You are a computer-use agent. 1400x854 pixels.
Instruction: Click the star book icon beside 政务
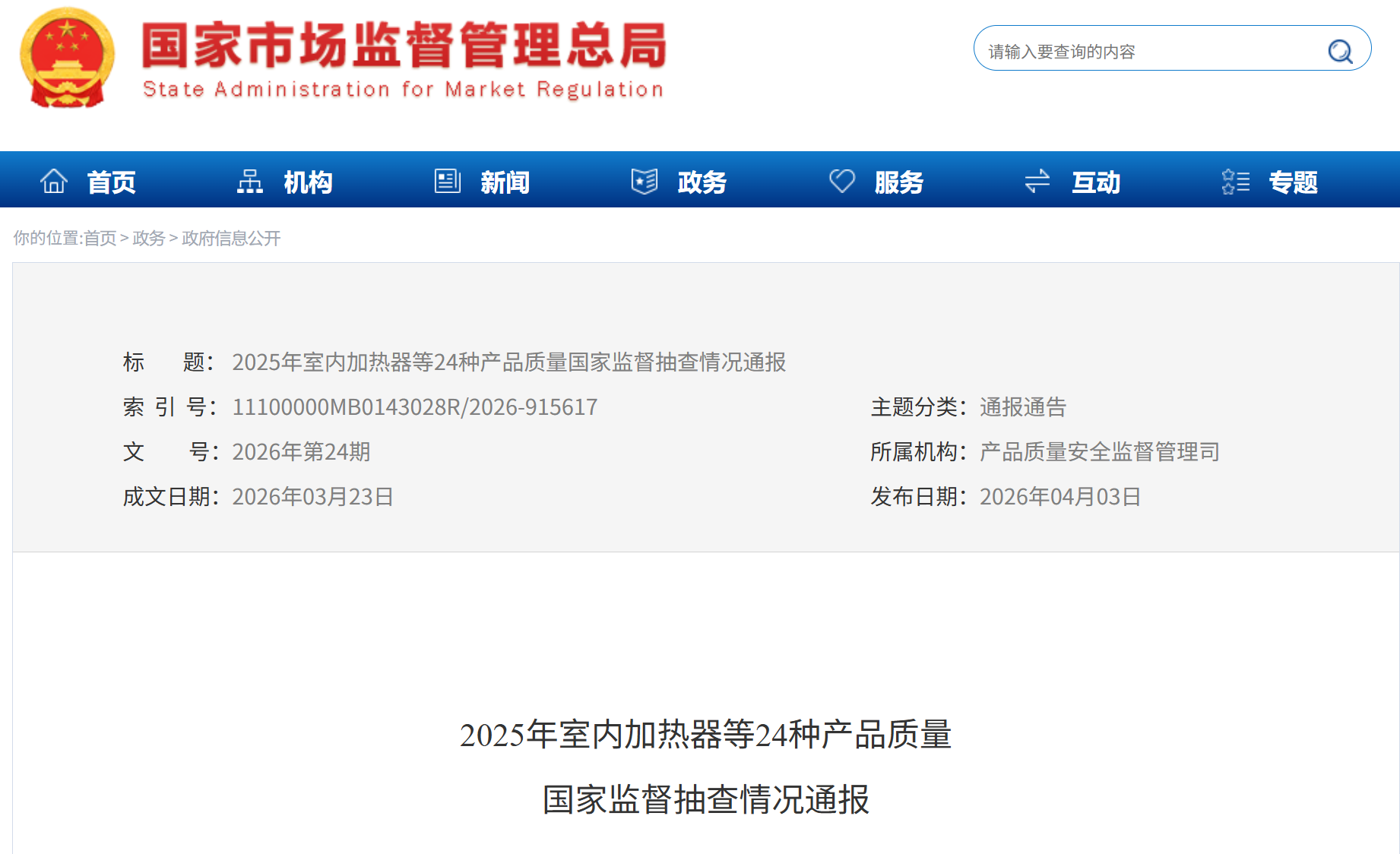(x=645, y=182)
